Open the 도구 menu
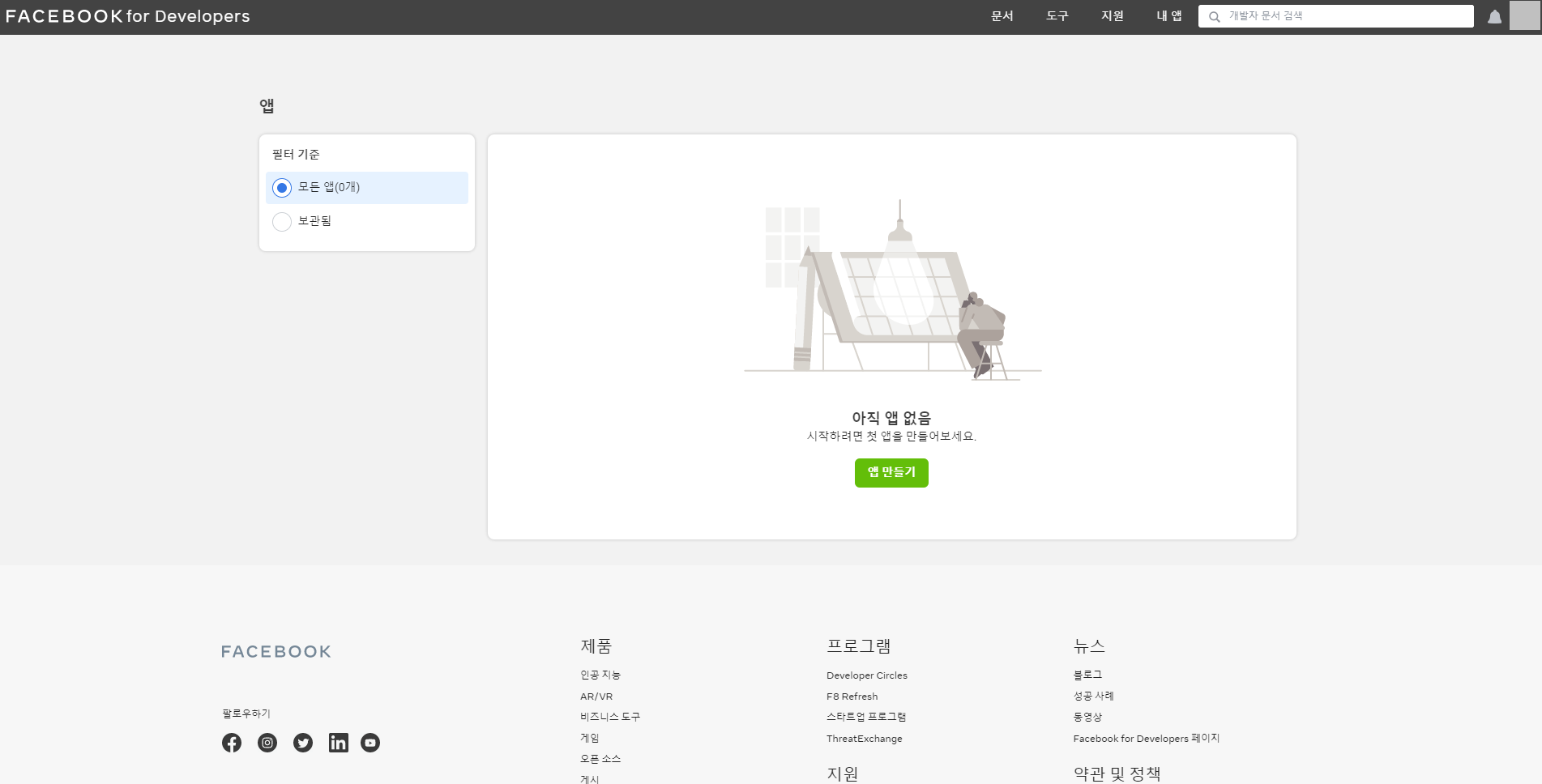 pyautogui.click(x=1057, y=16)
